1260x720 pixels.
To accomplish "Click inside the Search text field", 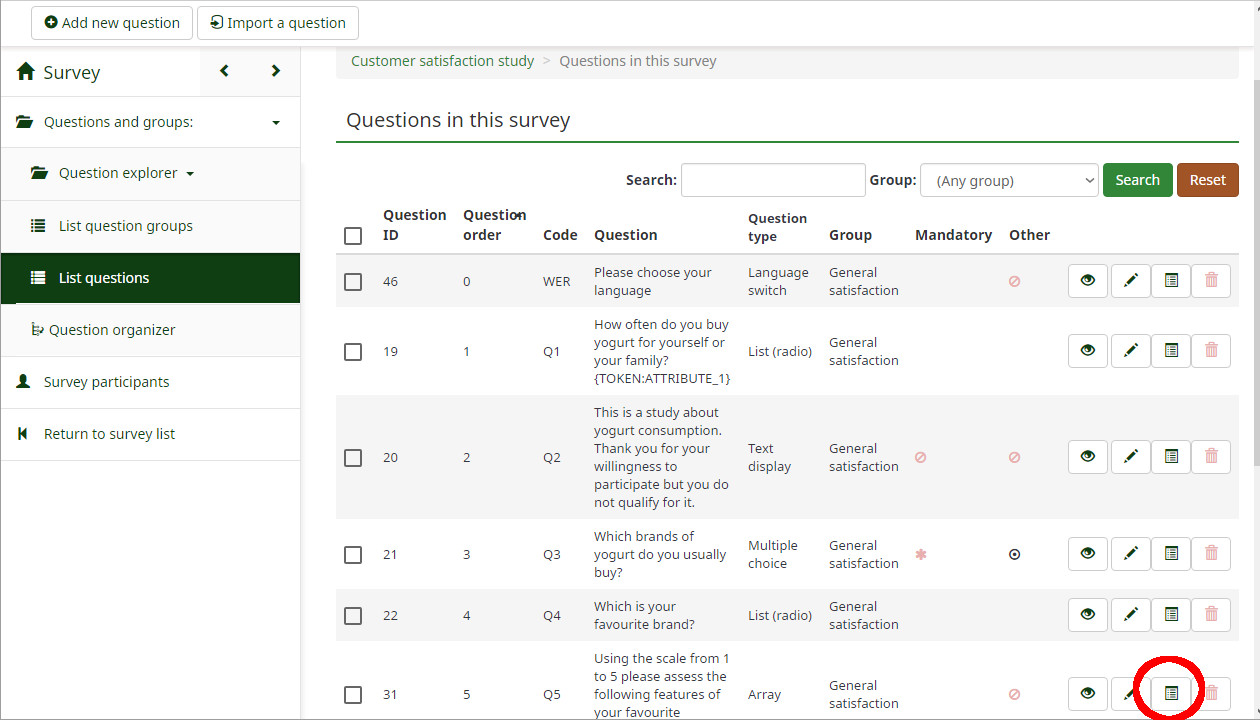I will coord(773,180).
